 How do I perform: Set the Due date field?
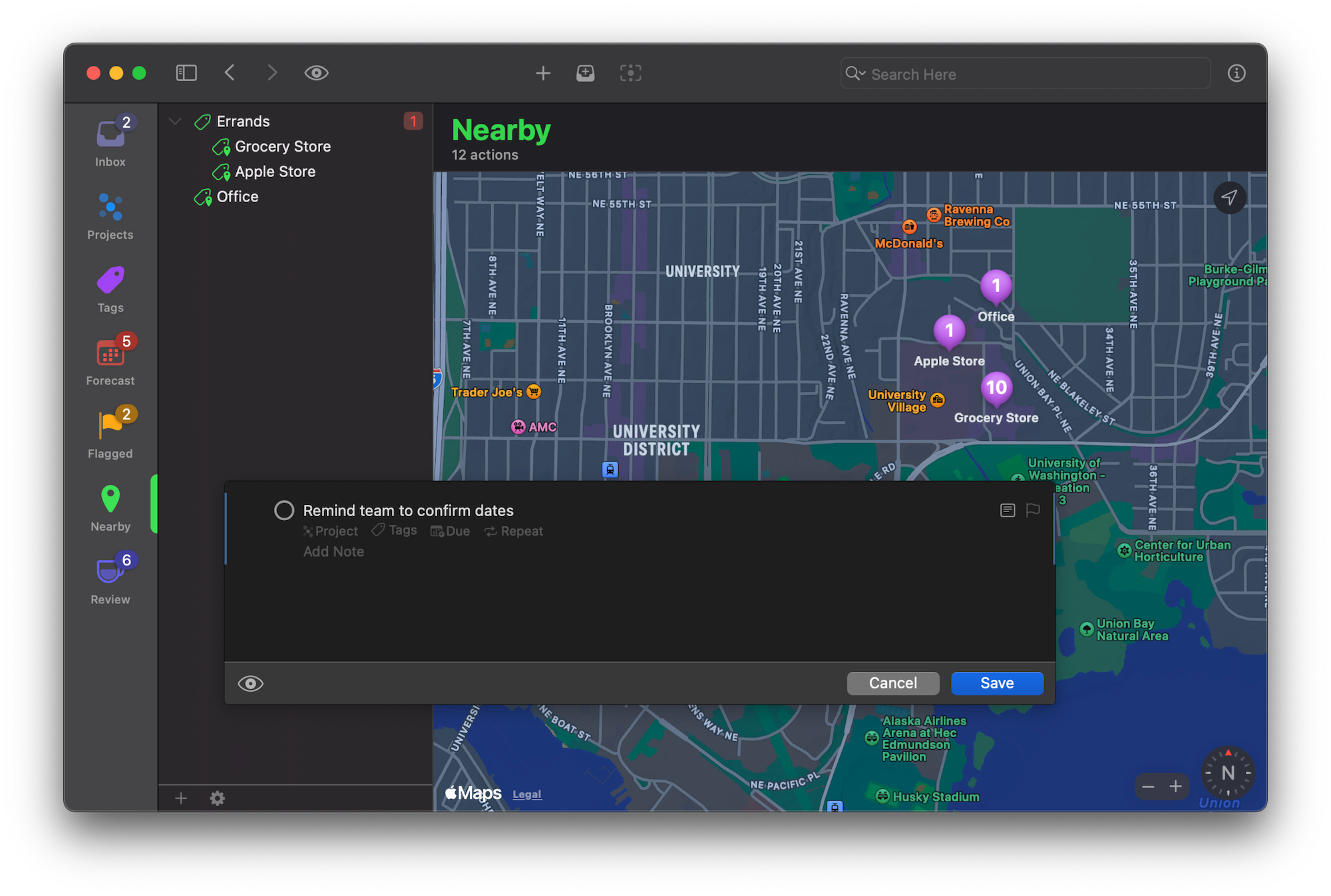pyautogui.click(x=451, y=531)
